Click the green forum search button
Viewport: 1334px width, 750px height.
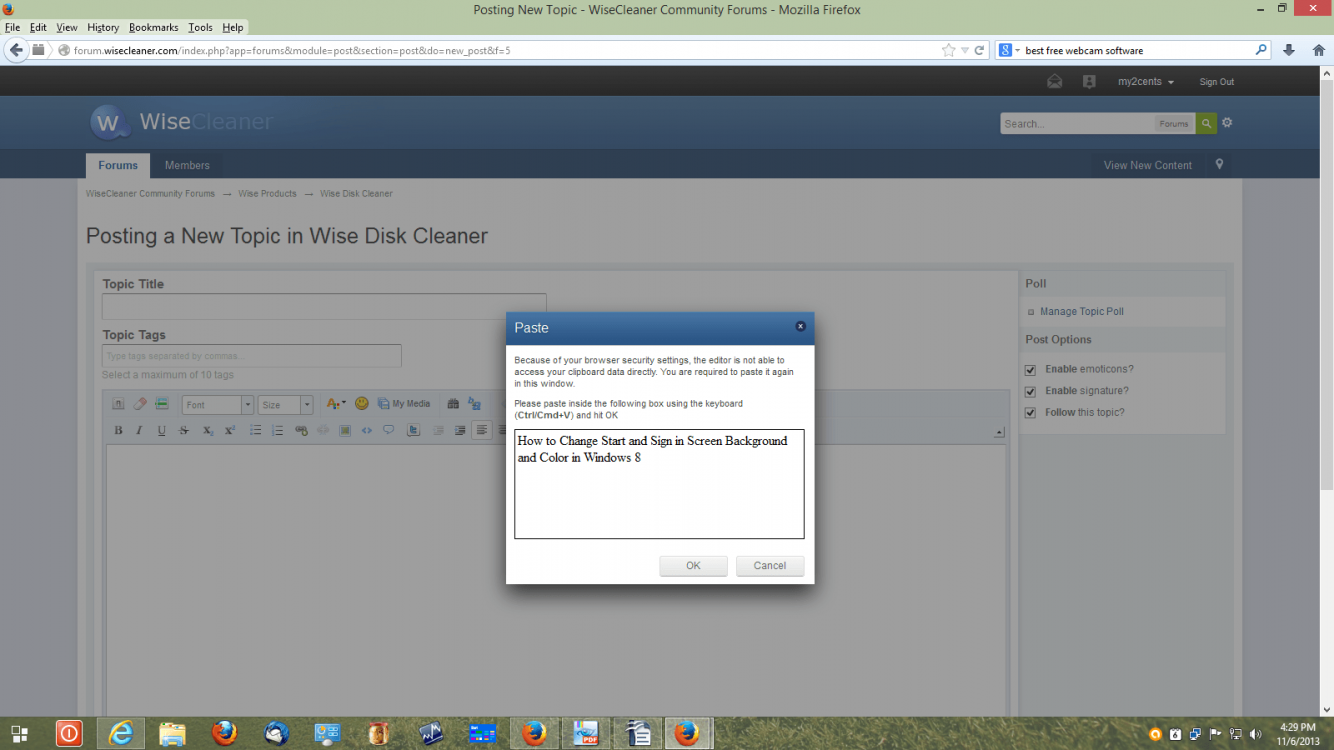1206,123
